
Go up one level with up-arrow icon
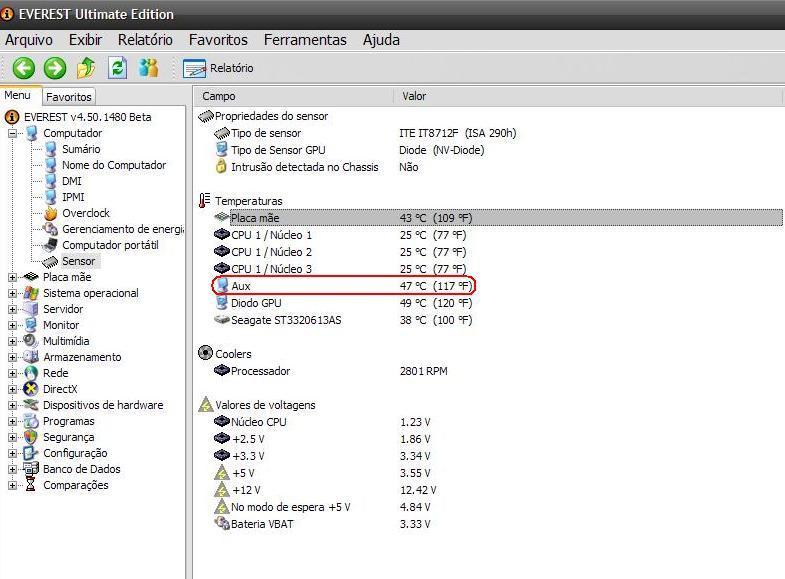coord(86,68)
